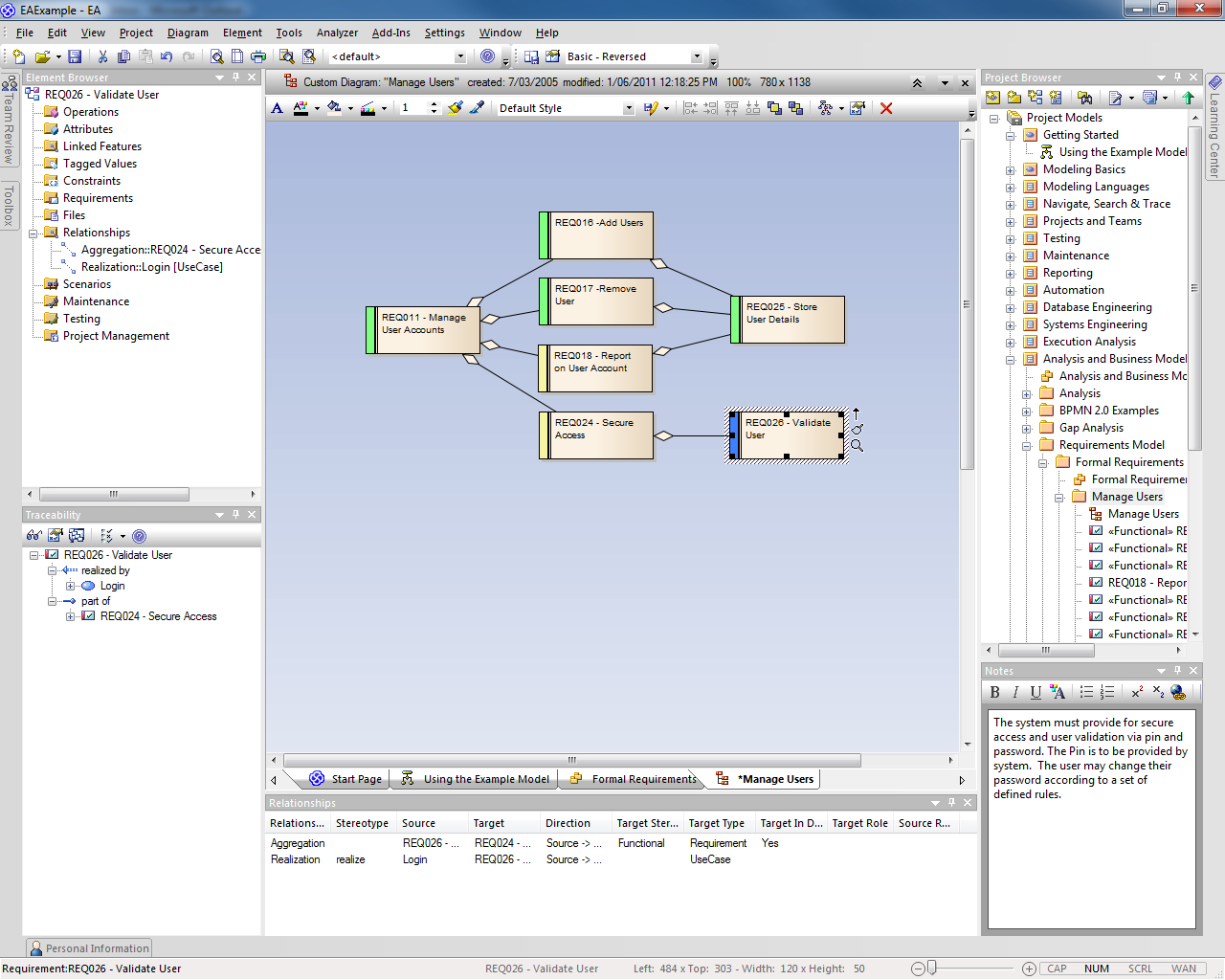Click the Cut scissors icon
Image resolution: width=1225 pixels, height=980 pixels.
tap(102, 56)
